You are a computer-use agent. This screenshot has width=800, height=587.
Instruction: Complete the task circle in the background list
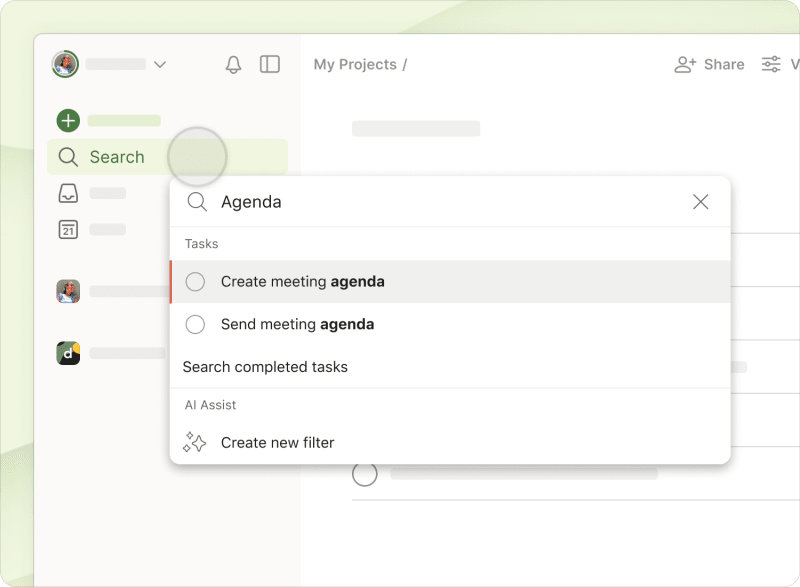(365, 474)
